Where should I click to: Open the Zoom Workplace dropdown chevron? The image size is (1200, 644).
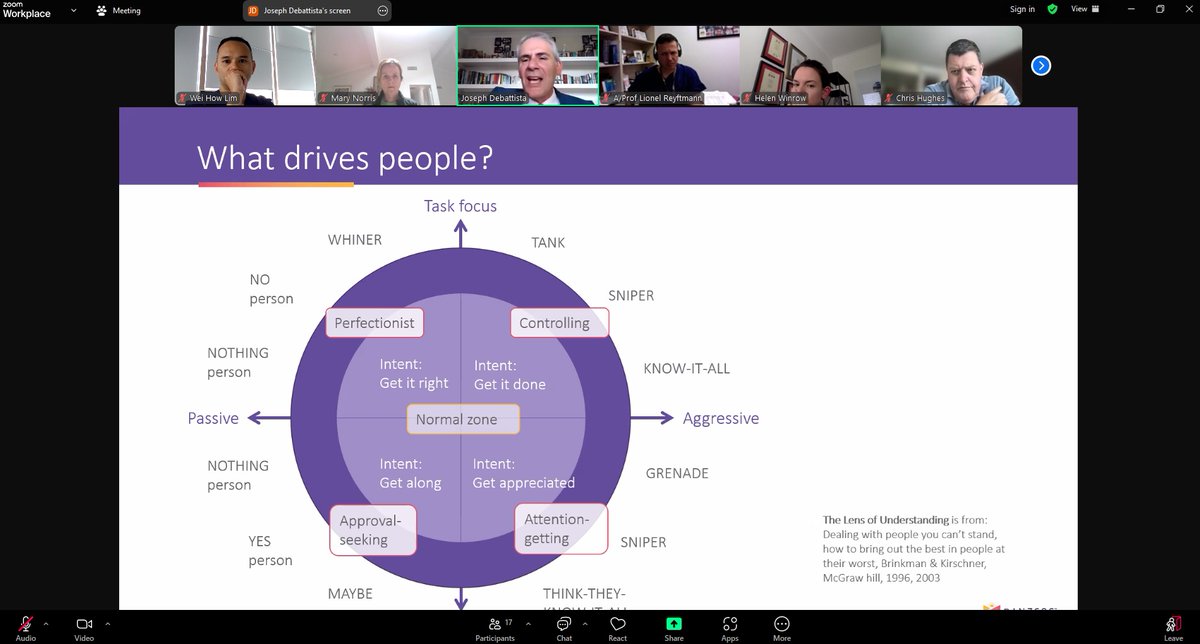(x=73, y=10)
